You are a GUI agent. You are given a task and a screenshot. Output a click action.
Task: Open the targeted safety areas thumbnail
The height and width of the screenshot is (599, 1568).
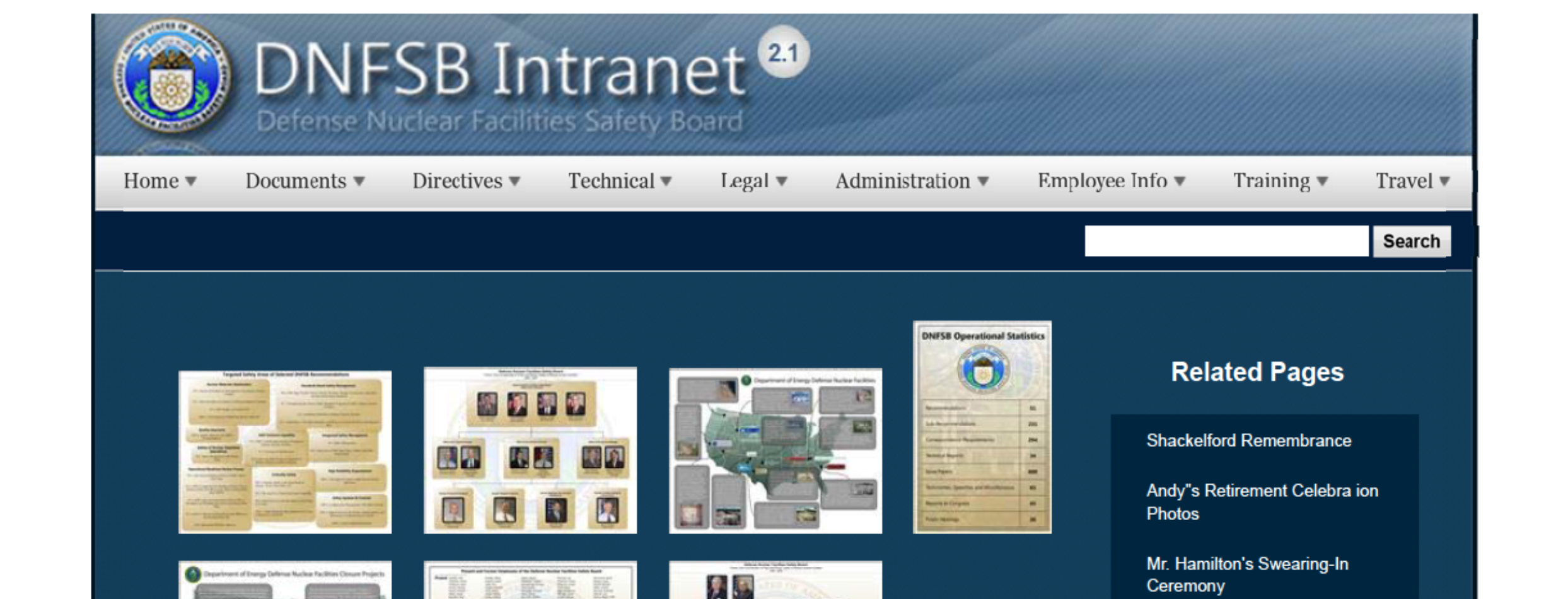pyautogui.click(x=285, y=452)
